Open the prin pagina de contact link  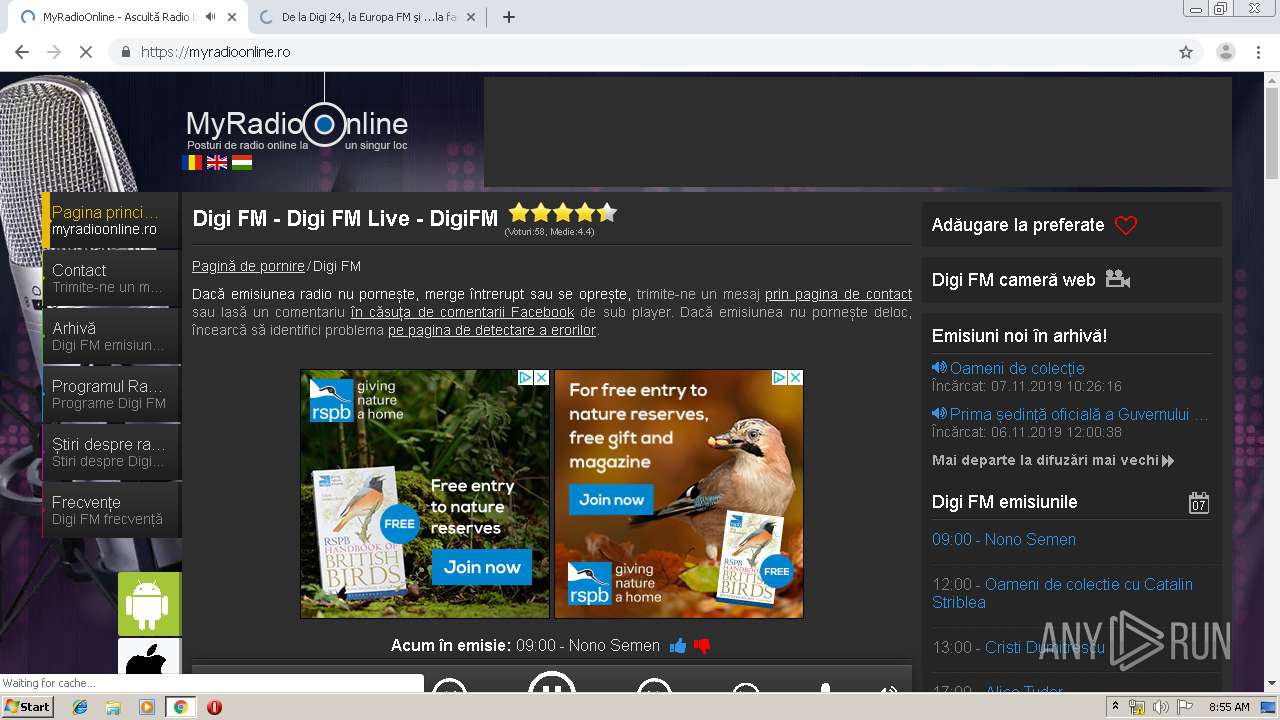click(x=838, y=294)
